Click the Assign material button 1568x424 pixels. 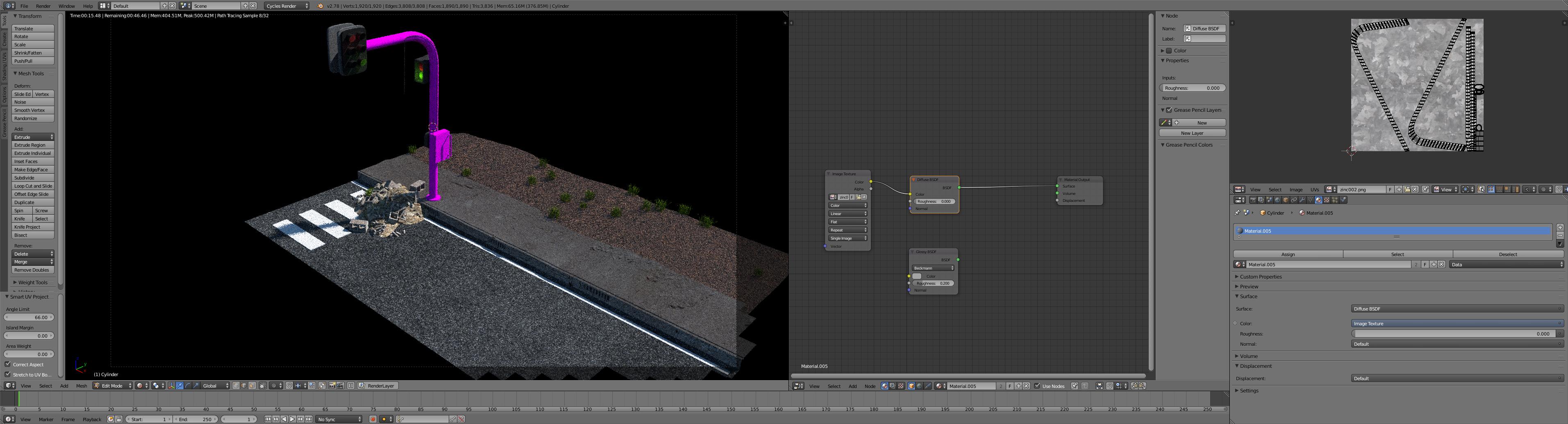coord(1288,254)
